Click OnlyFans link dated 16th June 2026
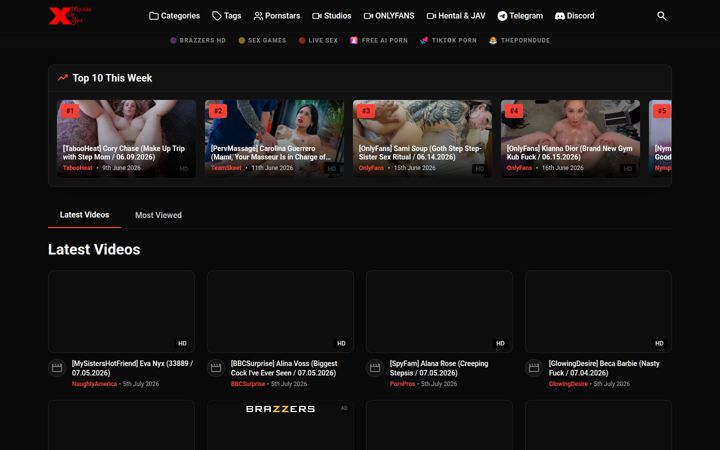720x450 pixels. coord(519,168)
